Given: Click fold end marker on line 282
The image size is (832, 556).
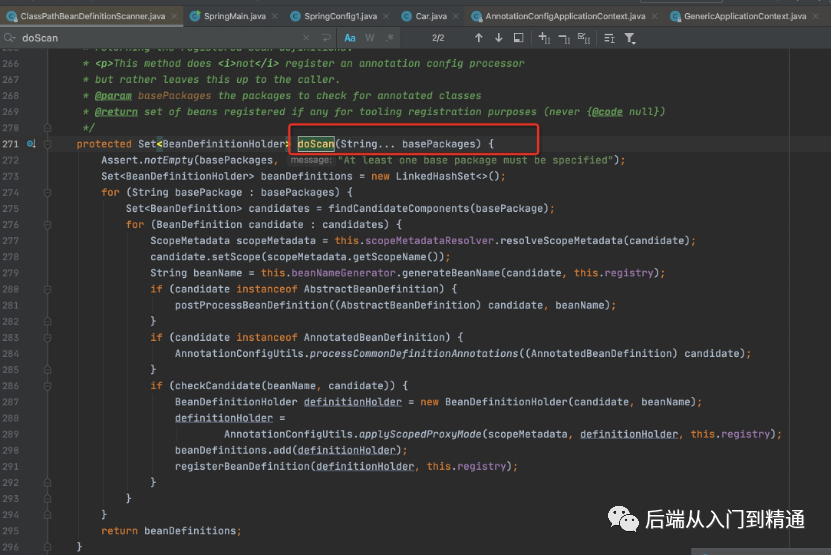Looking at the screenshot, I should coord(47,322).
